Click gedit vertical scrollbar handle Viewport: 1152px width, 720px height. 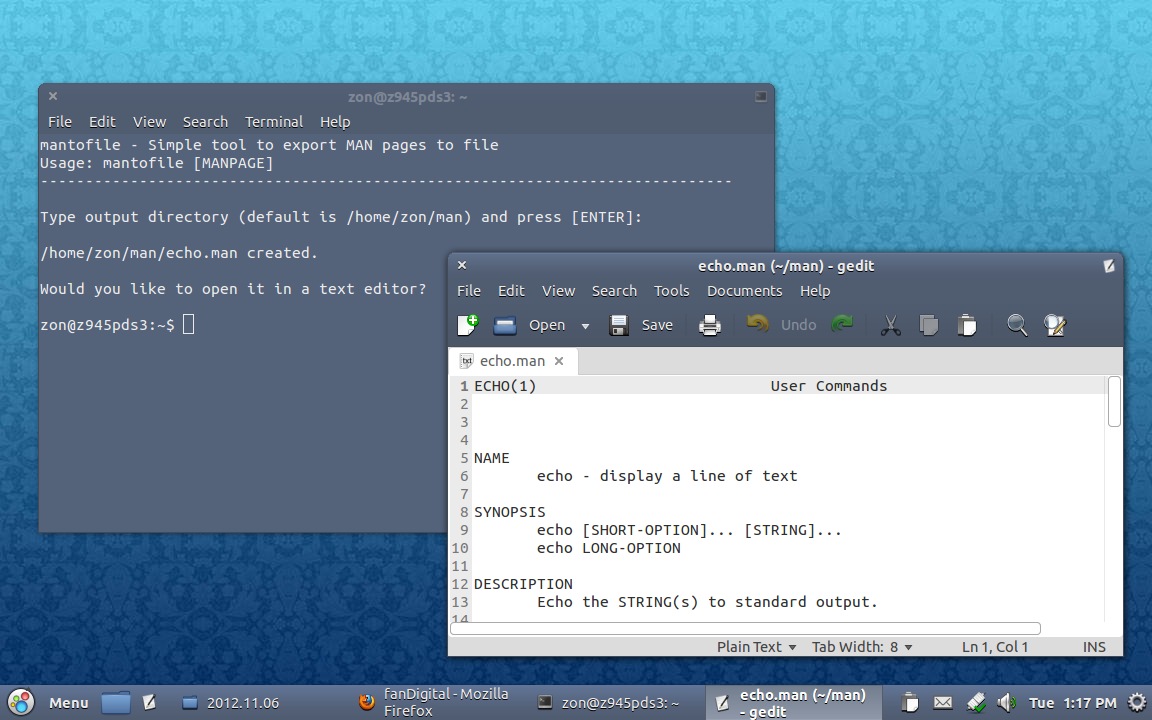(1114, 401)
